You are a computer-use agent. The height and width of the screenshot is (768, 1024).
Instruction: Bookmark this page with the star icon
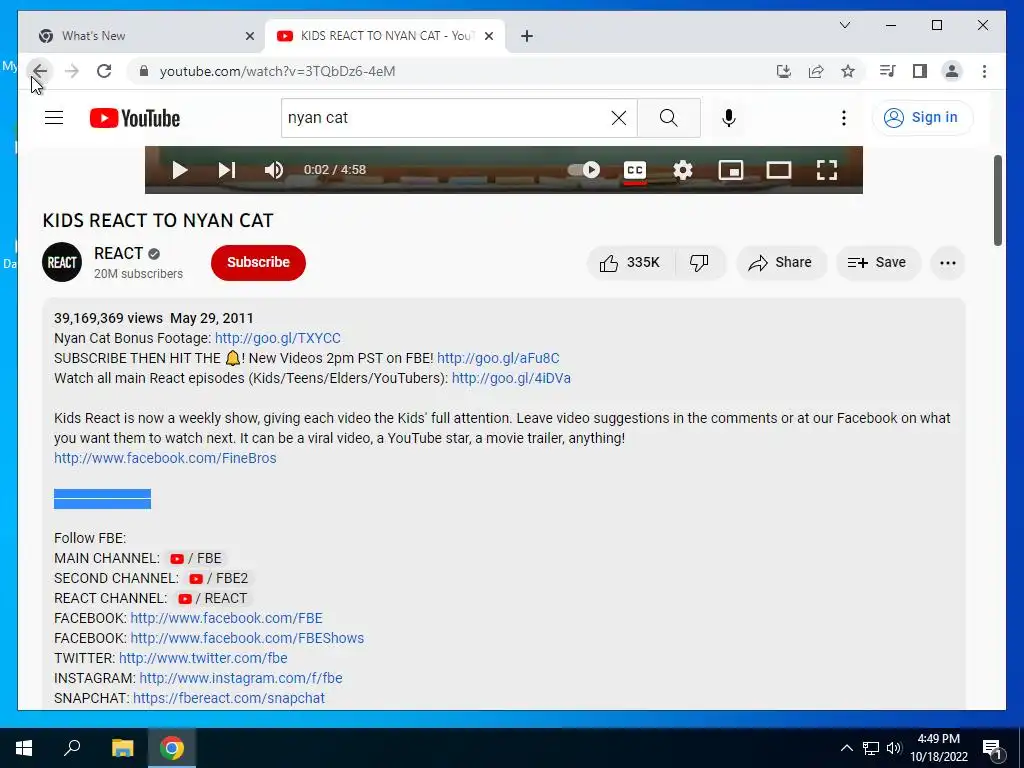tap(848, 71)
